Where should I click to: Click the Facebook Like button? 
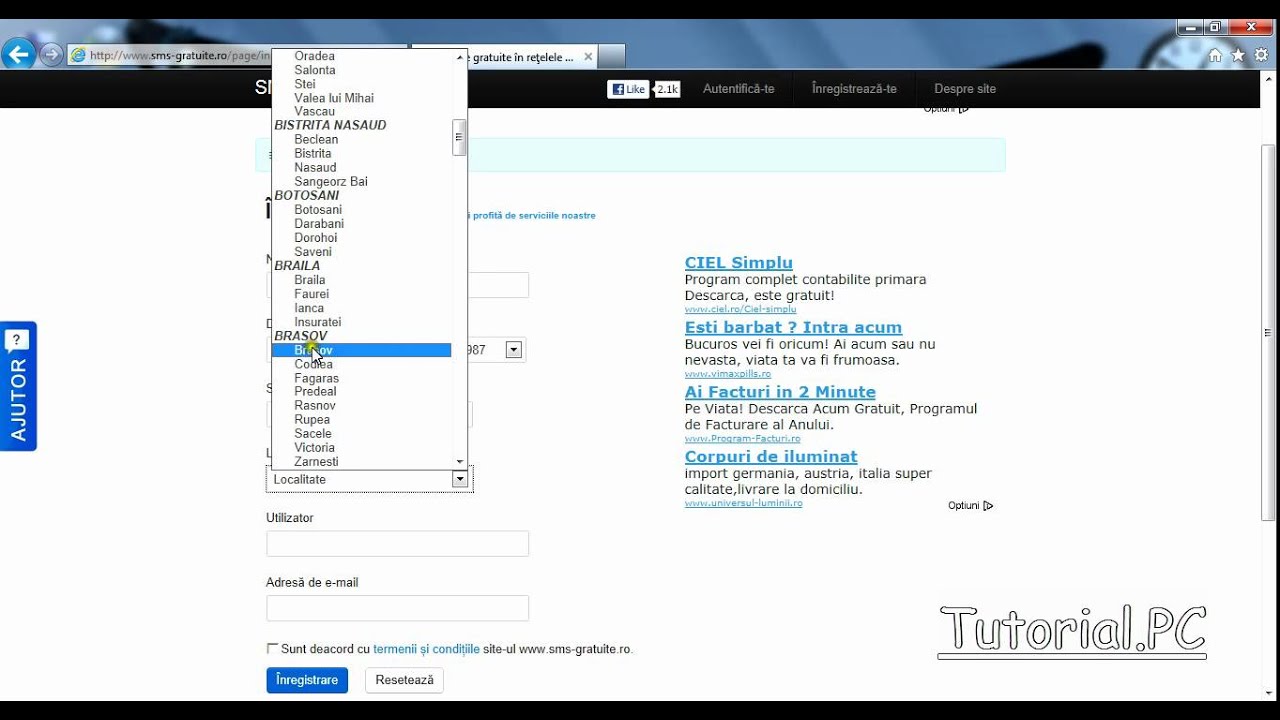628,89
